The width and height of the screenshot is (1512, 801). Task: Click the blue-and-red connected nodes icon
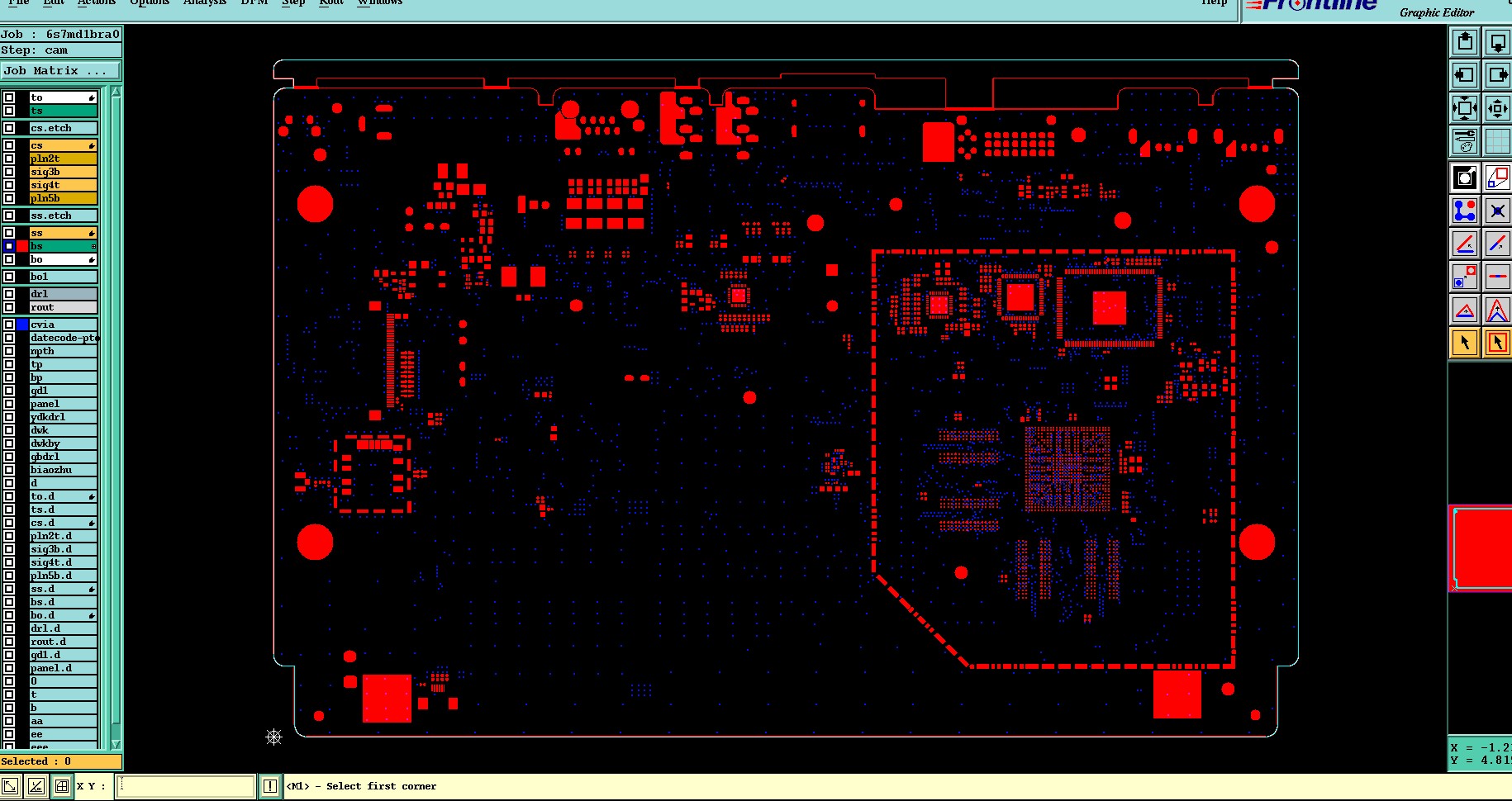click(x=1465, y=211)
